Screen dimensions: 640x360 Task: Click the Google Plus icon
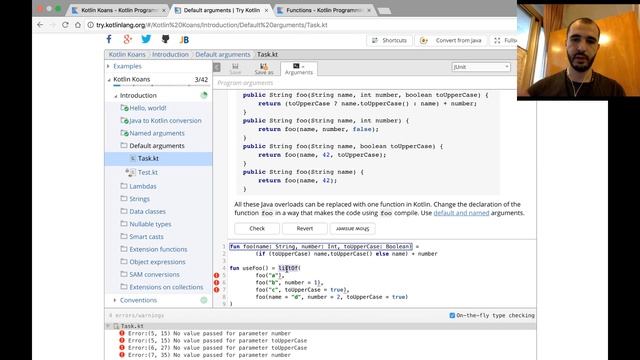(128, 39)
